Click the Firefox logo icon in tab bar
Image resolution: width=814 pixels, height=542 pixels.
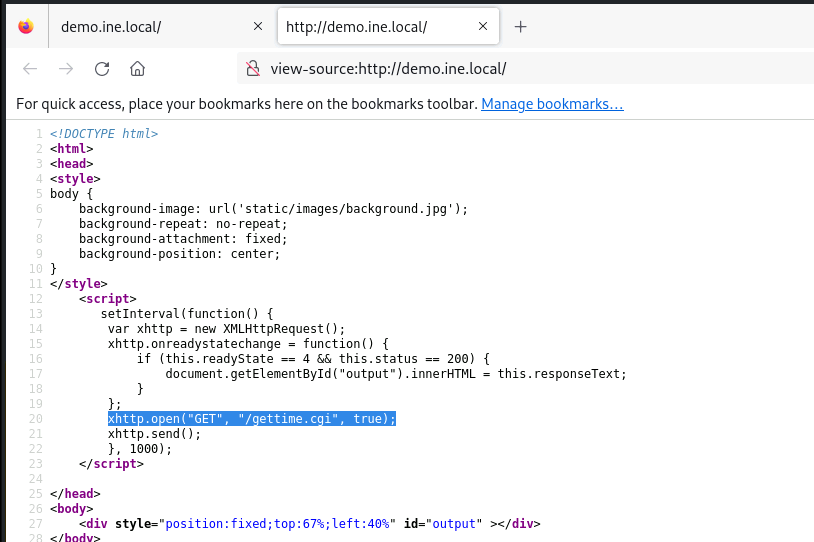tap(26, 27)
